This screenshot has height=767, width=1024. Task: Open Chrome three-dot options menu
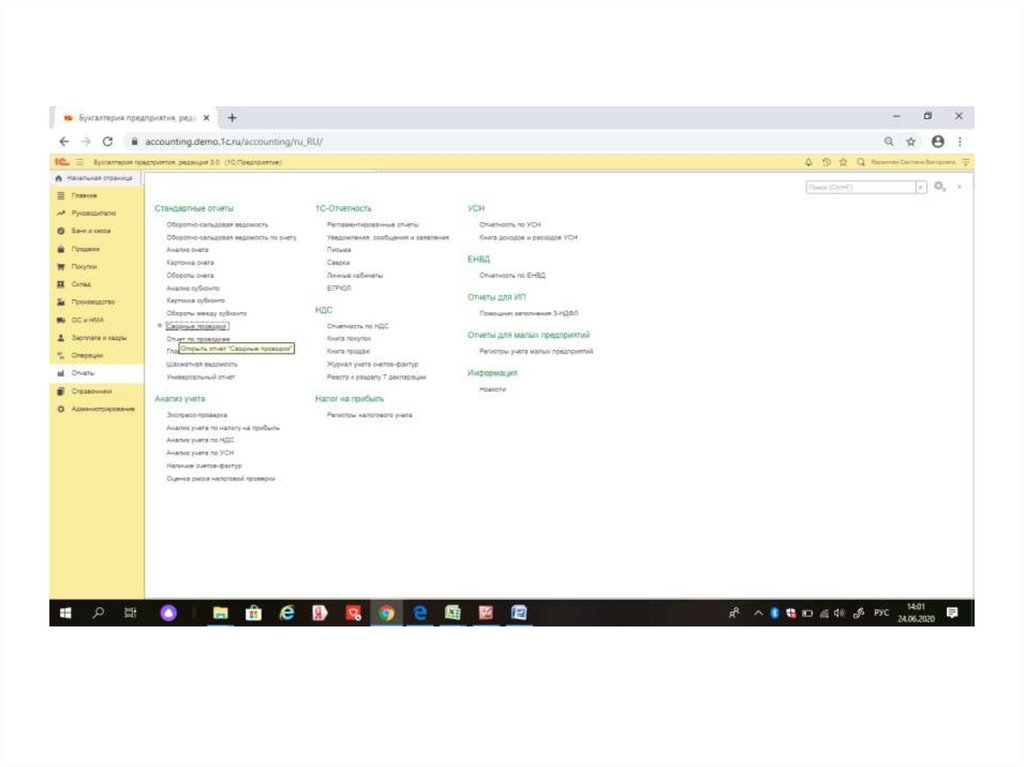(x=960, y=142)
